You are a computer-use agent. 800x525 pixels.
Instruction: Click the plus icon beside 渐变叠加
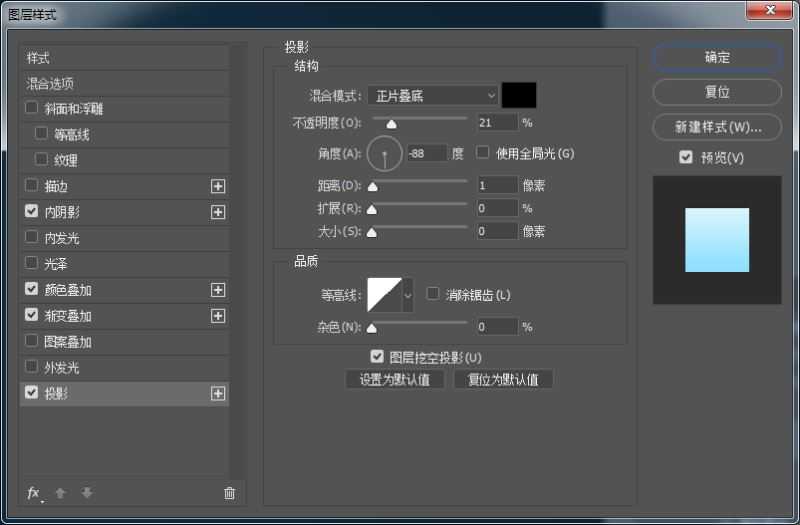tap(218, 316)
